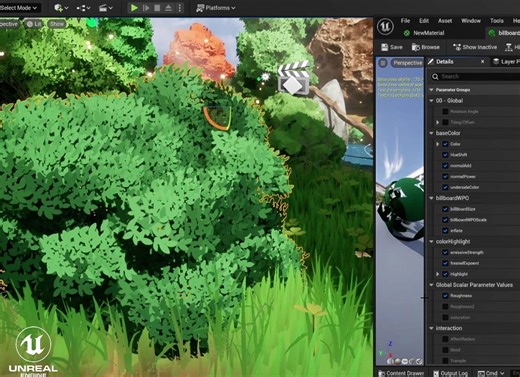Open the preview Perspective view dropdown
The height and width of the screenshot is (377, 520).
click(407, 63)
